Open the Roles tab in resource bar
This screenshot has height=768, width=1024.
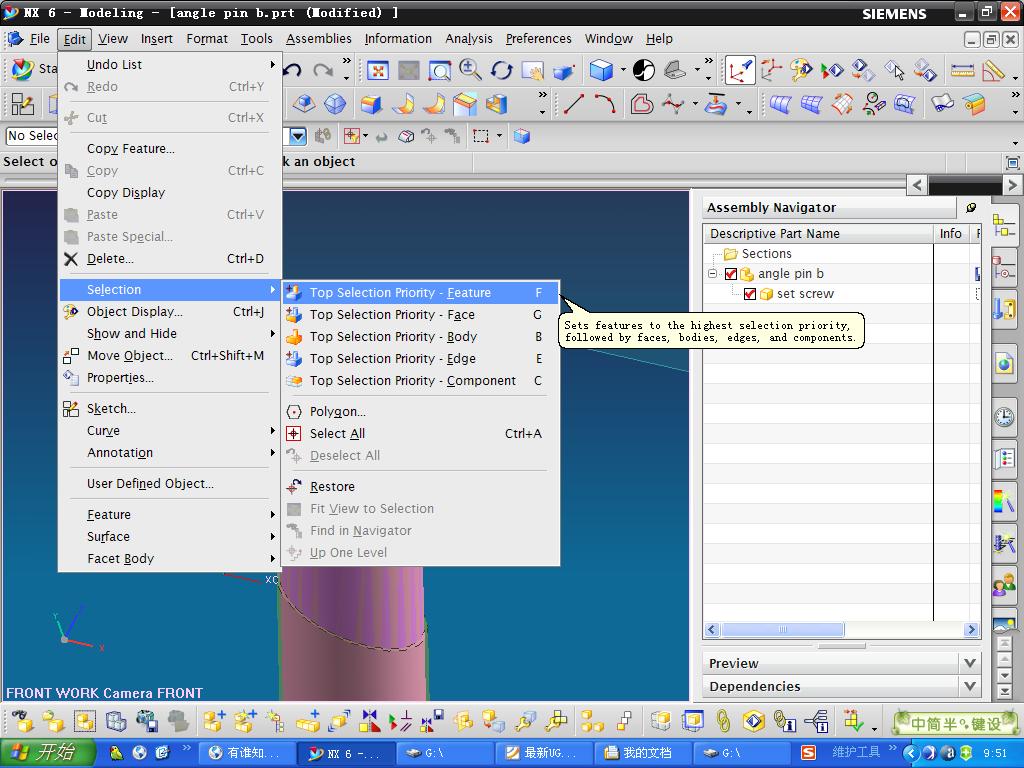click(x=1004, y=586)
